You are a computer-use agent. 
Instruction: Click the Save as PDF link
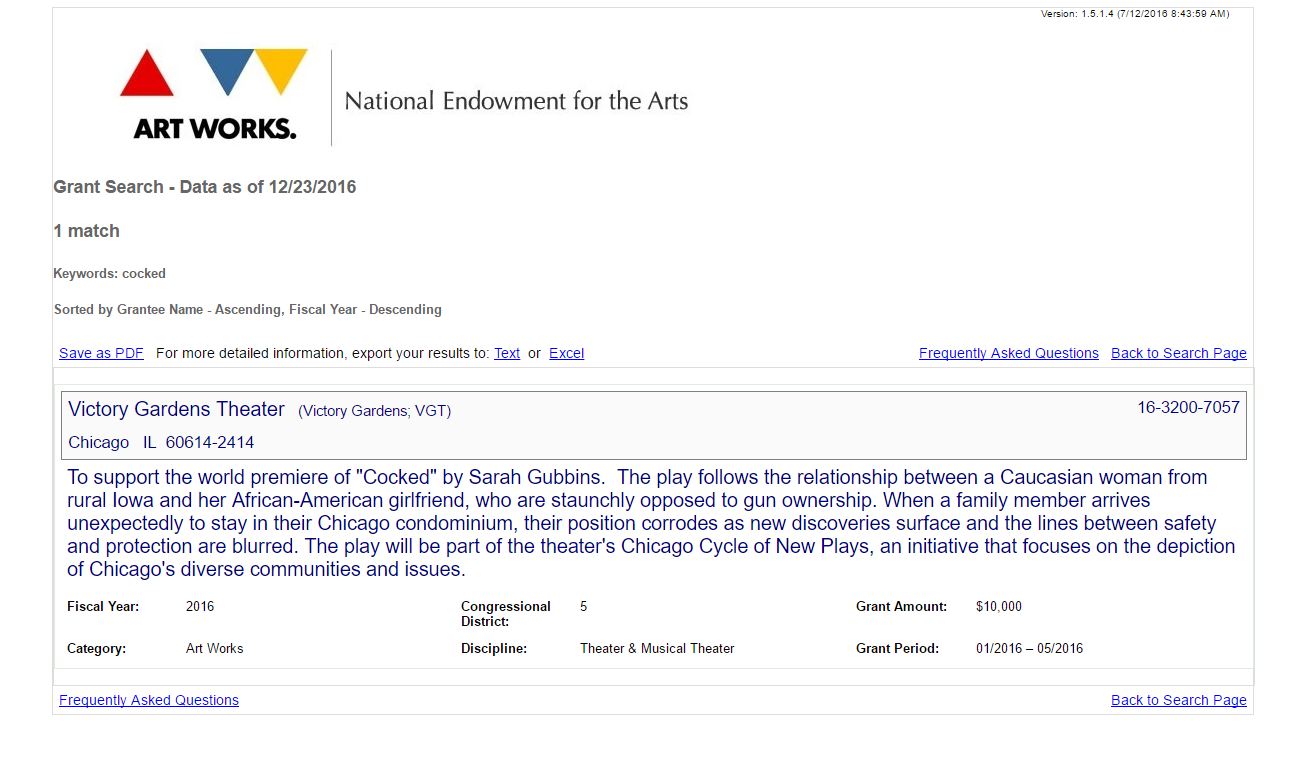pyautogui.click(x=101, y=353)
